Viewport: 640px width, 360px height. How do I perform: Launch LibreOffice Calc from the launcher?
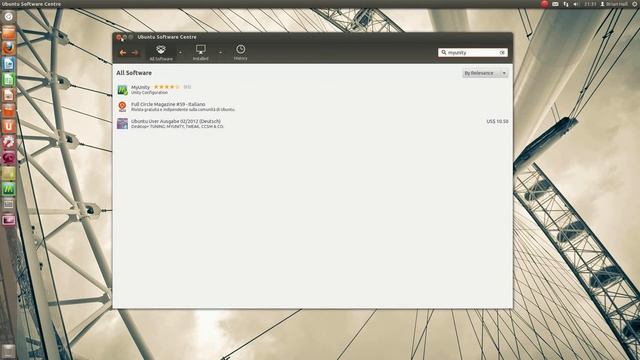(x=9, y=79)
